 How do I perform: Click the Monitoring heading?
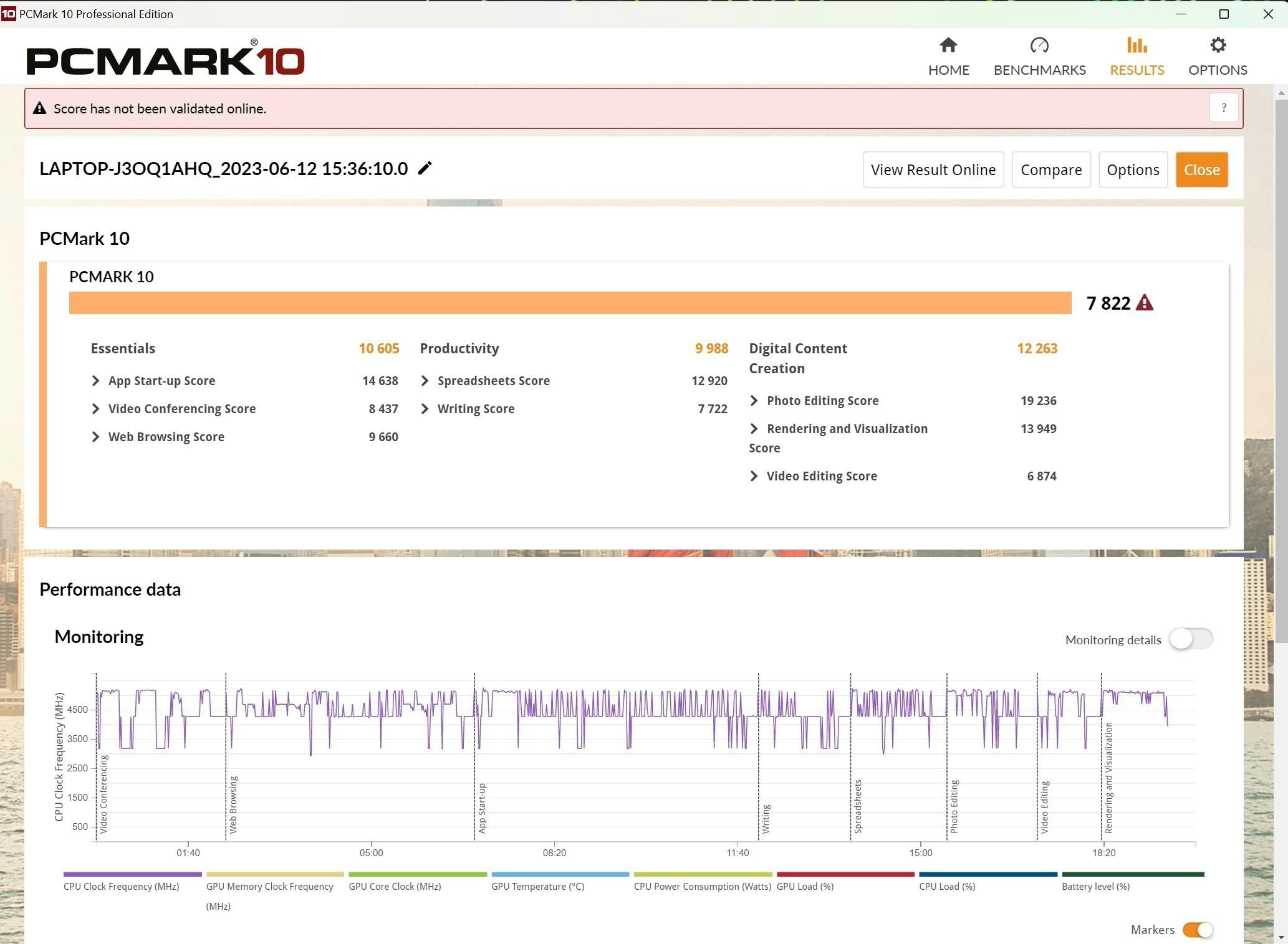(x=99, y=637)
